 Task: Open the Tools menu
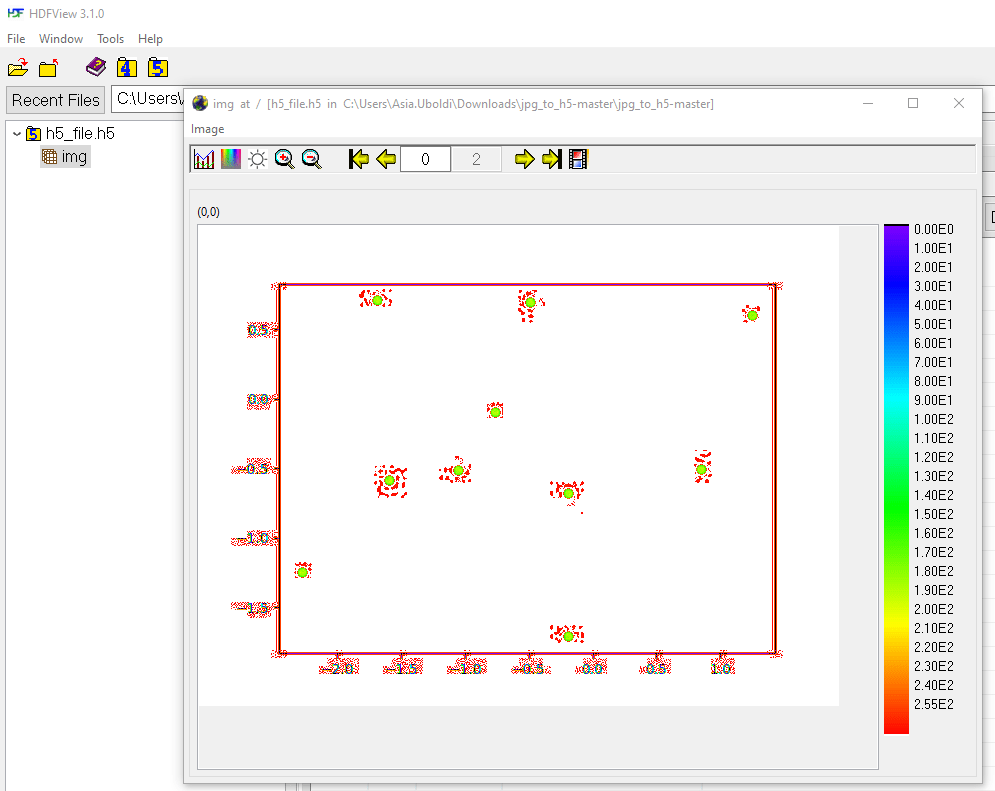point(110,39)
